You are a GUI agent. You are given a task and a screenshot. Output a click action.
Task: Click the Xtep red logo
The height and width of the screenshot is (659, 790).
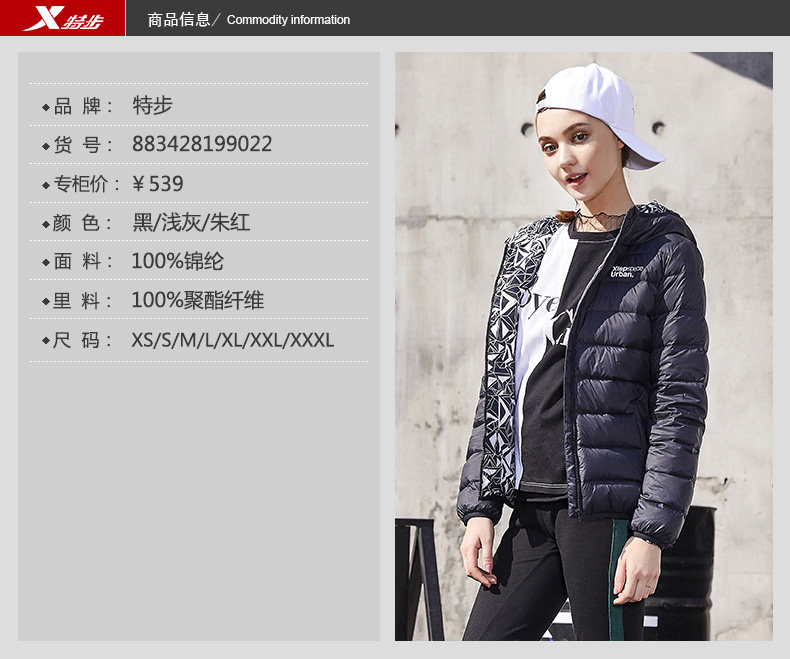pos(62,18)
